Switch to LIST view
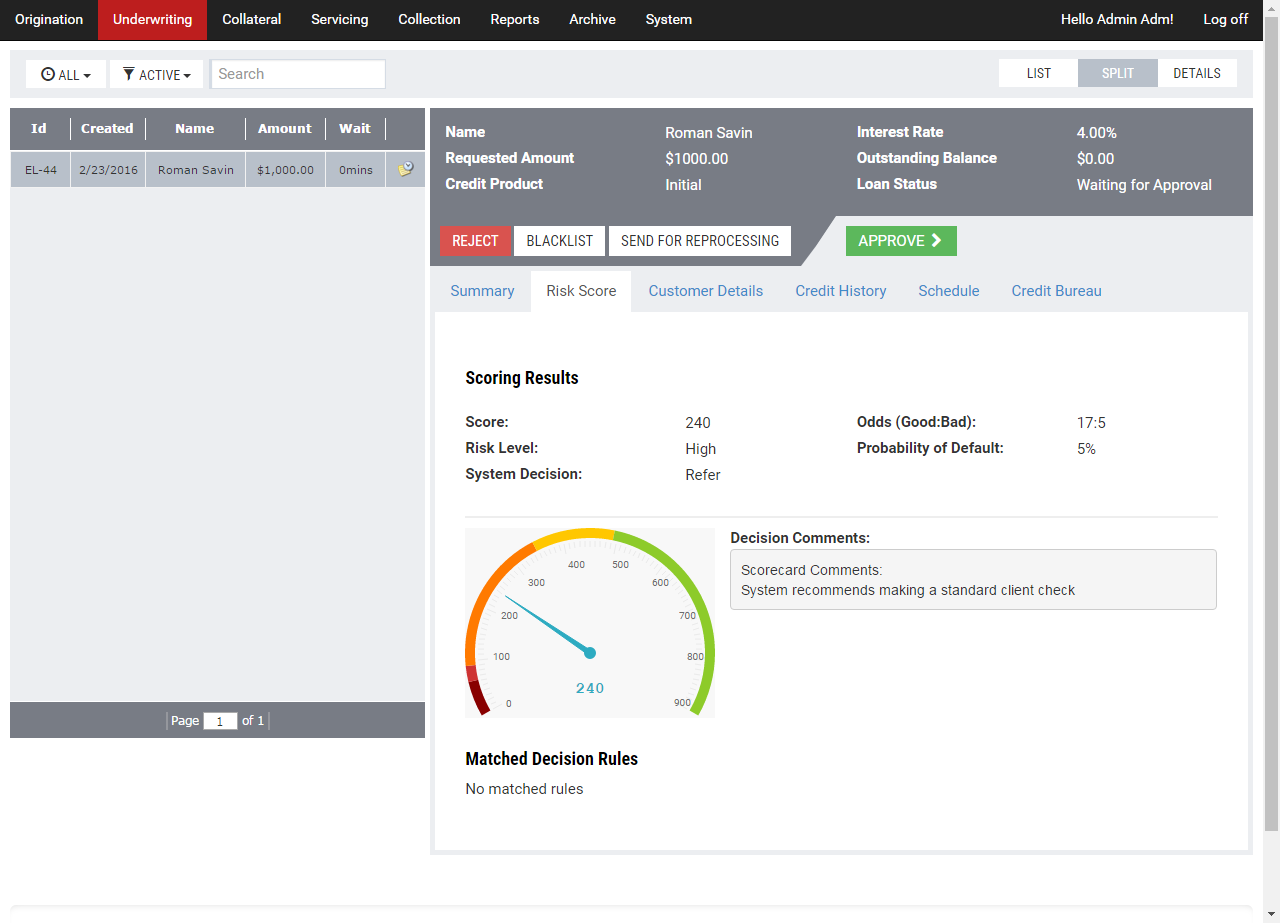The height and width of the screenshot is (923, 1280). click(1039, 73)
